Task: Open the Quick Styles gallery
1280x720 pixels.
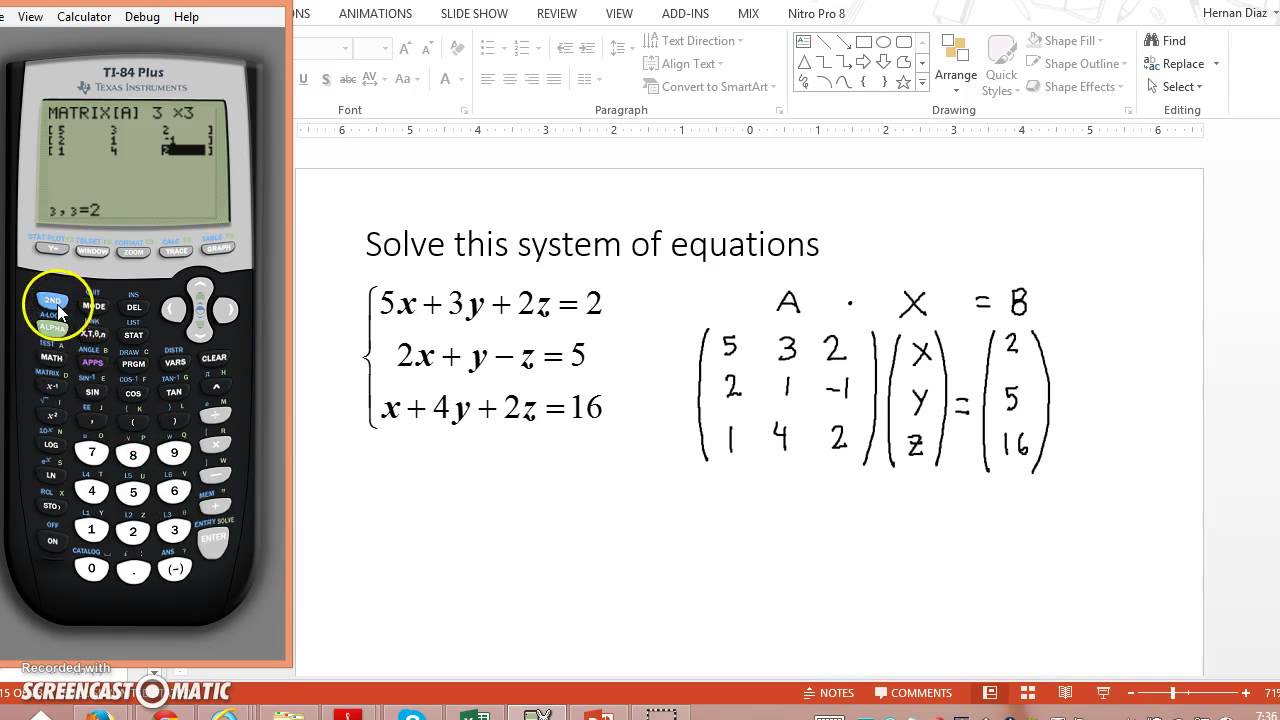Action: click(1001, 66)
